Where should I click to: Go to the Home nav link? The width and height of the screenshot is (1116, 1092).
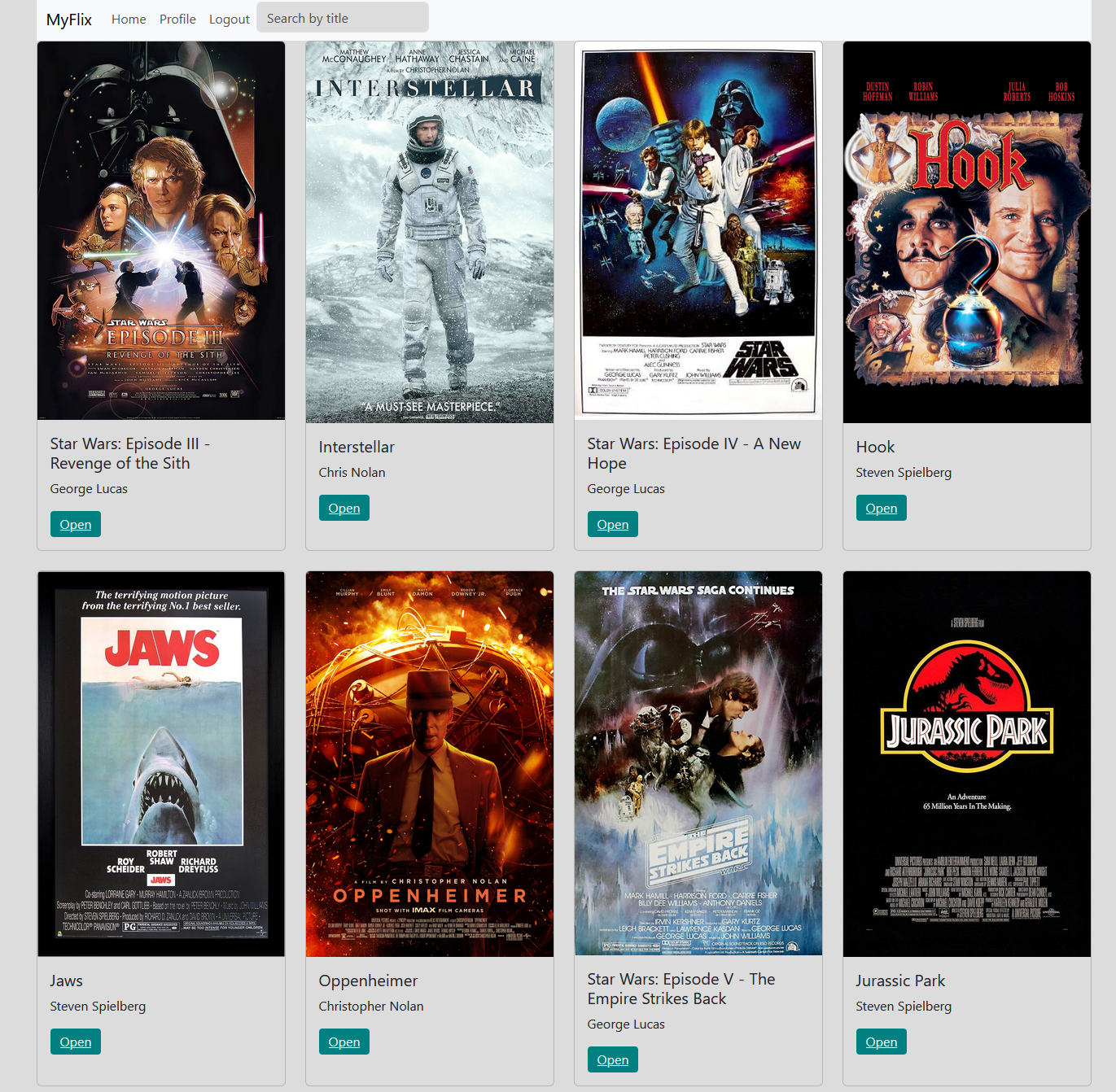[x=129, y=20]
